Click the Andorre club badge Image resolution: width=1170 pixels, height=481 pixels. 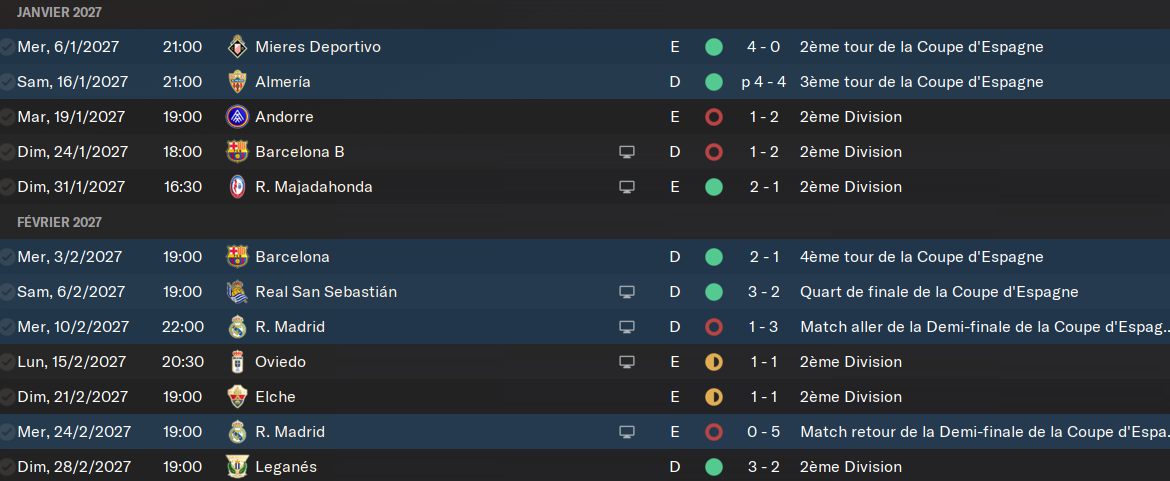[x=237, y=117]
